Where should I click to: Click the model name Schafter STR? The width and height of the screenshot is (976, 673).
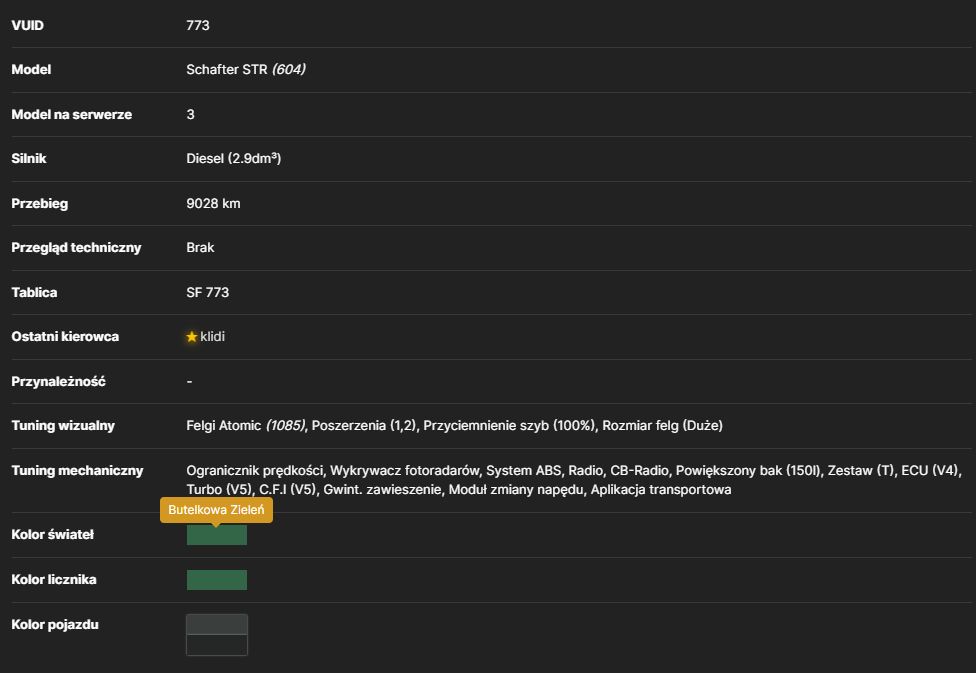click(x=227, y=70)
